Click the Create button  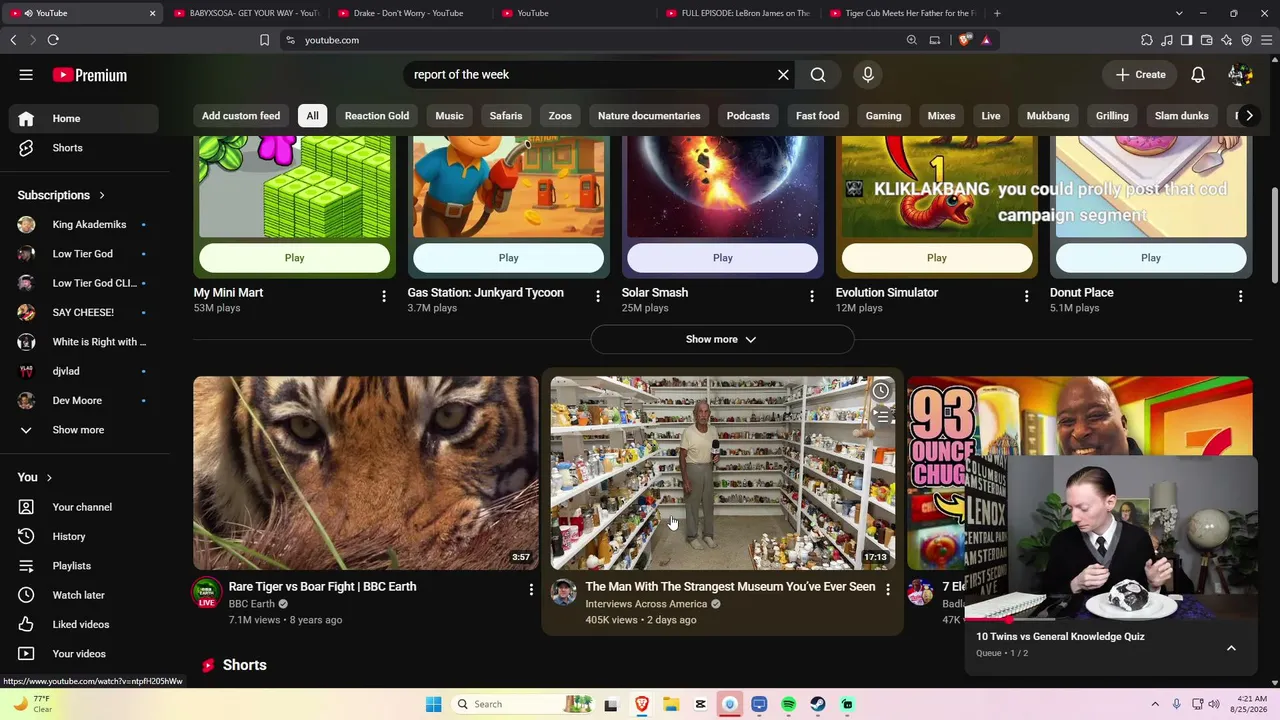click(x=1140, y=75)
